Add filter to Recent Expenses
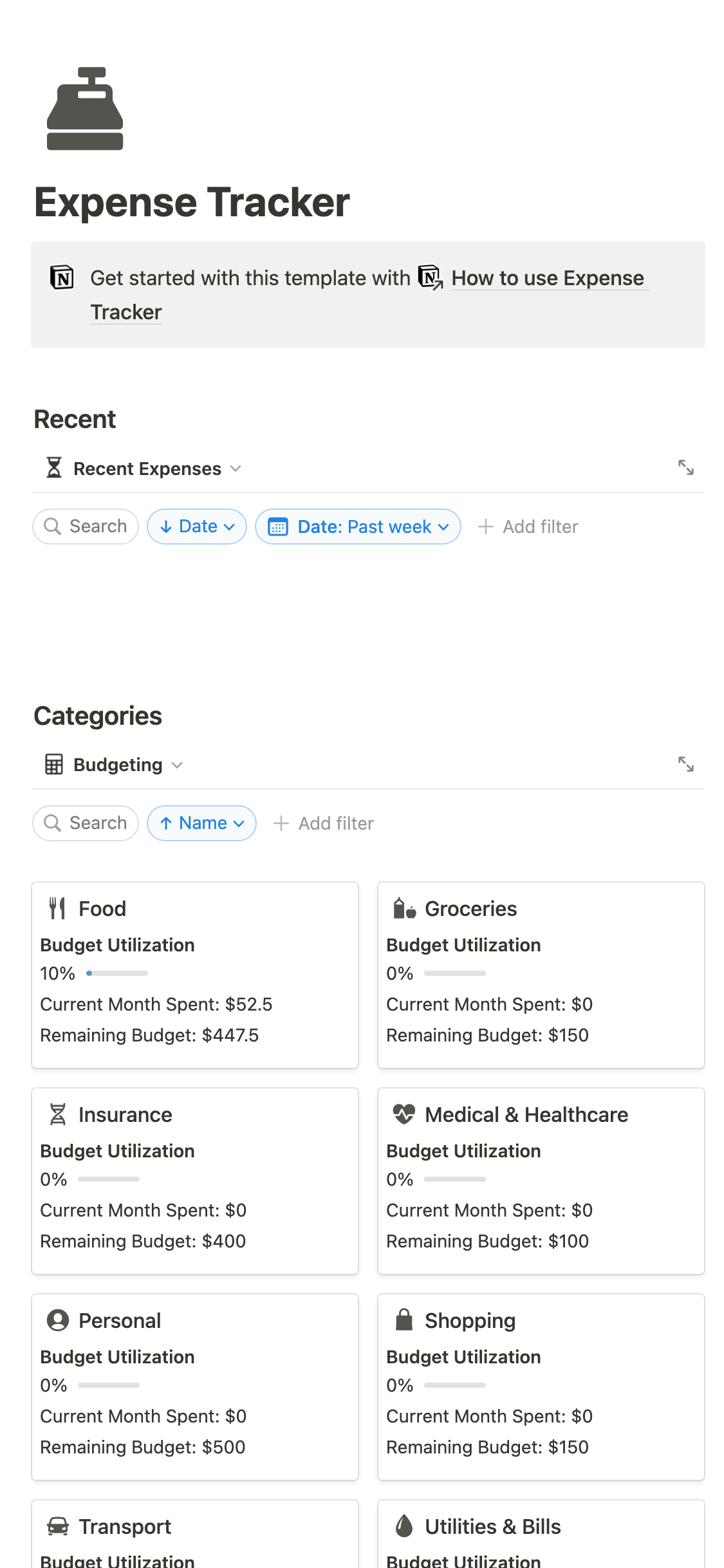Viewport: 724px width, 1568px height. click(x=528, y=527)
